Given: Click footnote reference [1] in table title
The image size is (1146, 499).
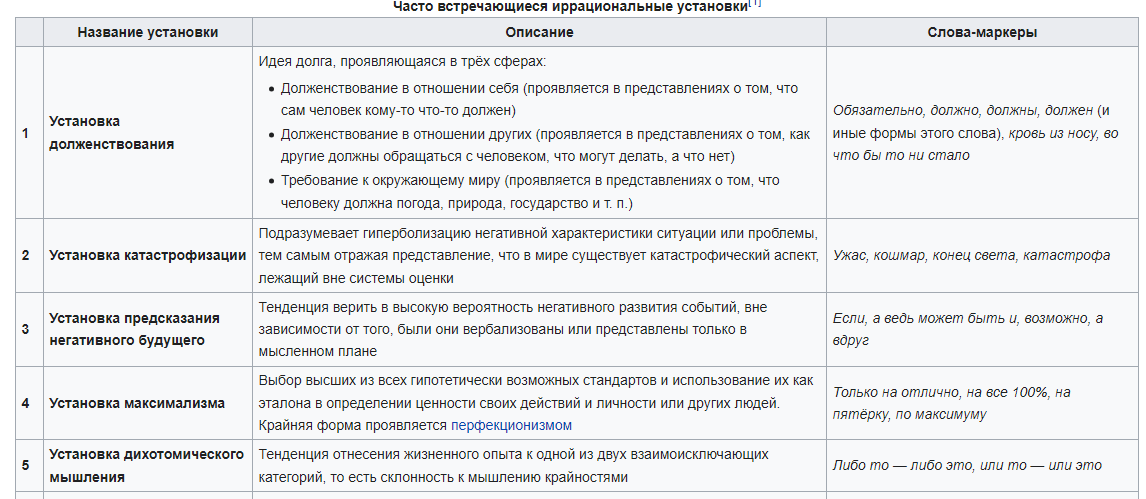Looking at the screenshot, I should pos(756,4).
